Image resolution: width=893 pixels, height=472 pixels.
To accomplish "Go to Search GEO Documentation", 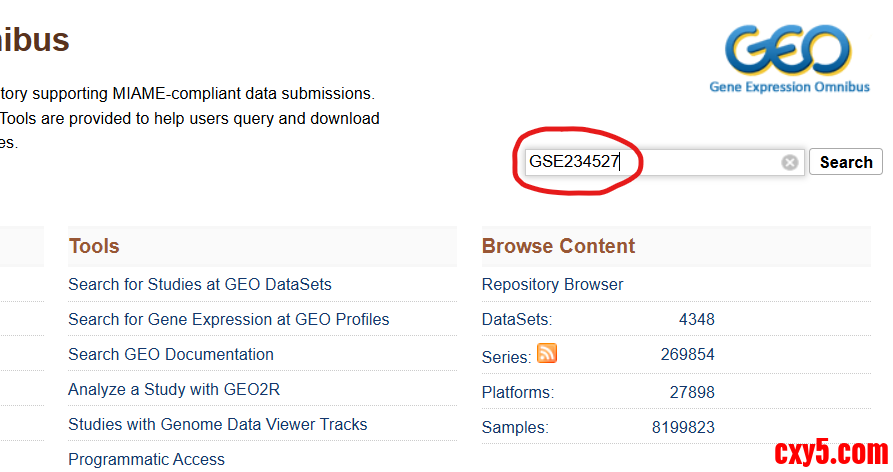I will click(x=171, y=355).
